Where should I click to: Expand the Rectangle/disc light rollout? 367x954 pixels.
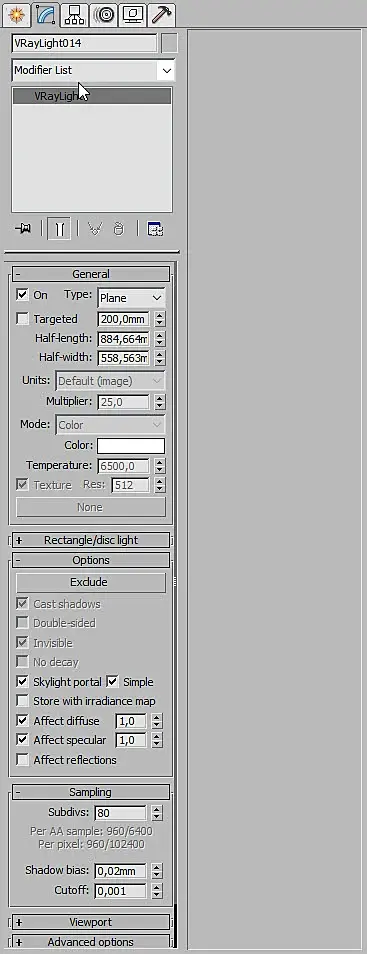91,540
